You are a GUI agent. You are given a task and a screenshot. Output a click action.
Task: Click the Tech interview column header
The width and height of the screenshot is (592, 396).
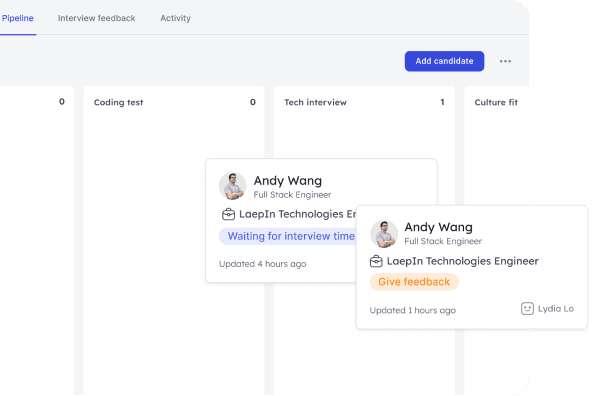[x=315, y=102]
